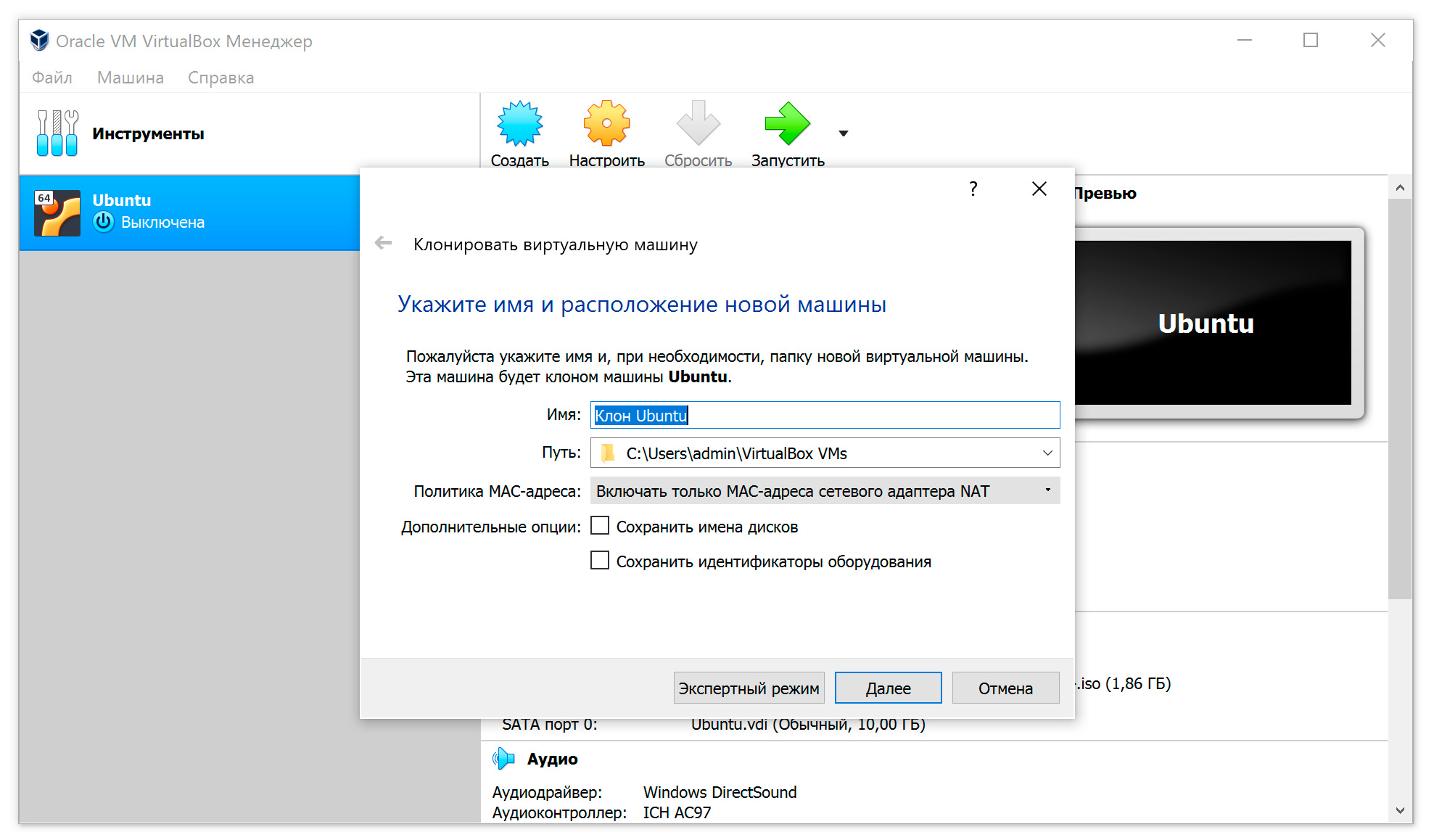Click the back arrow in clone wizard

point(384,243)
